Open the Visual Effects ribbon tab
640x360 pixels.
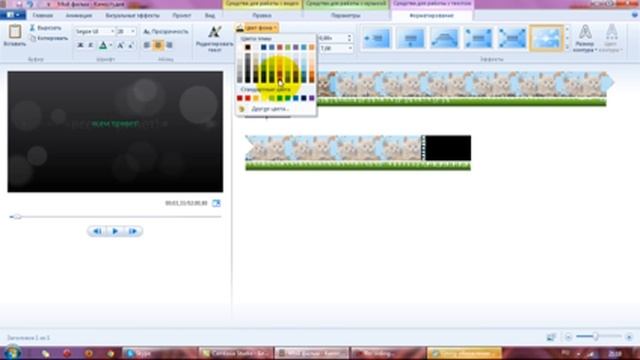pos(132,16)
